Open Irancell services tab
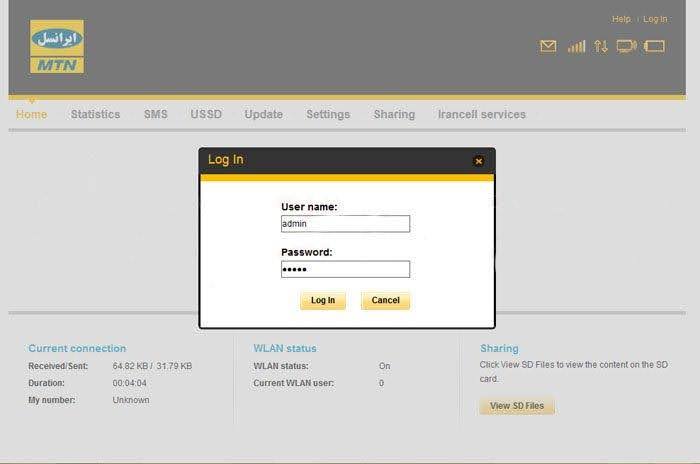Screen dimensions: 700x464 click(482, 114)
